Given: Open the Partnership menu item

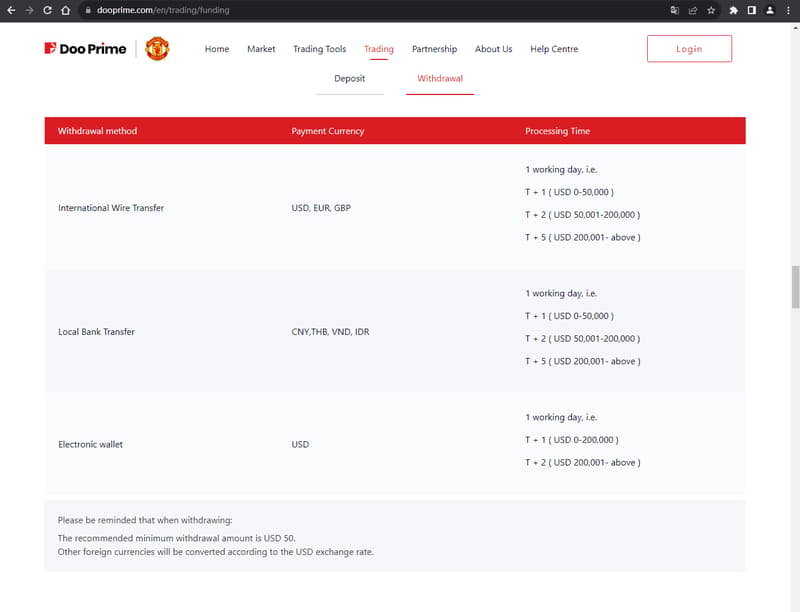Looking at the screenshot, I should tap(434, 49).
